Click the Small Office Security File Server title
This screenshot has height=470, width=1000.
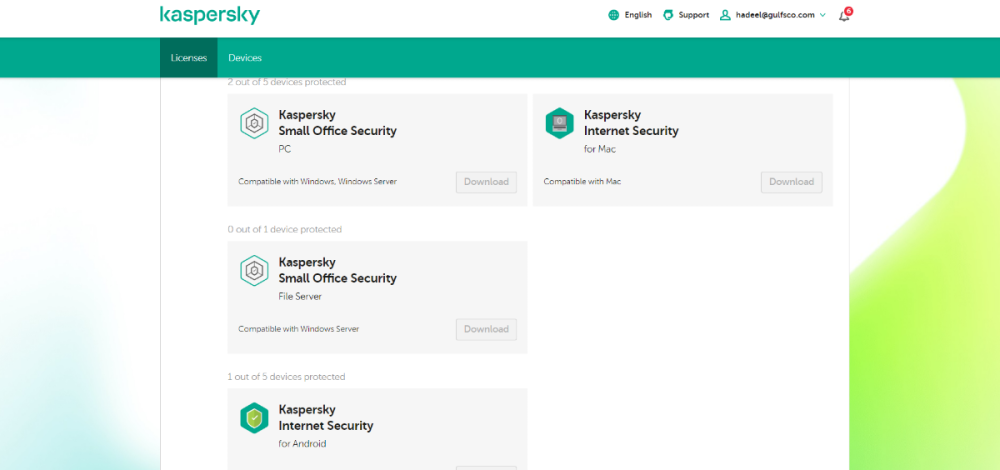(337, 270)
